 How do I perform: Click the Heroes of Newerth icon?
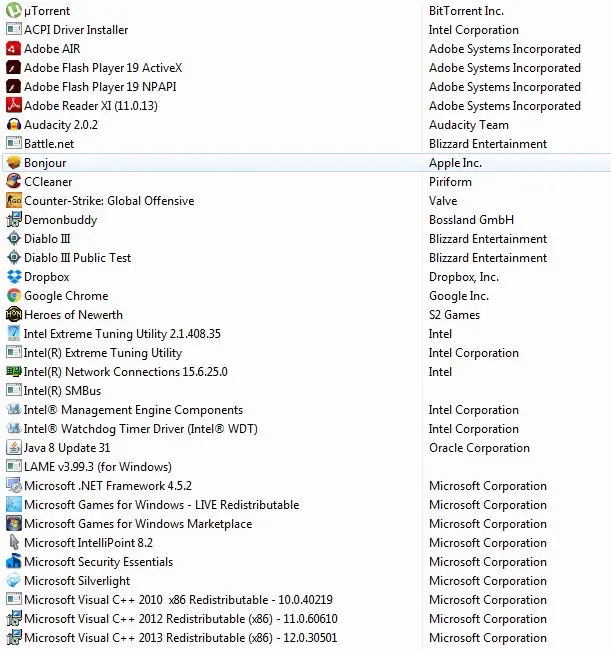(14, 315)
